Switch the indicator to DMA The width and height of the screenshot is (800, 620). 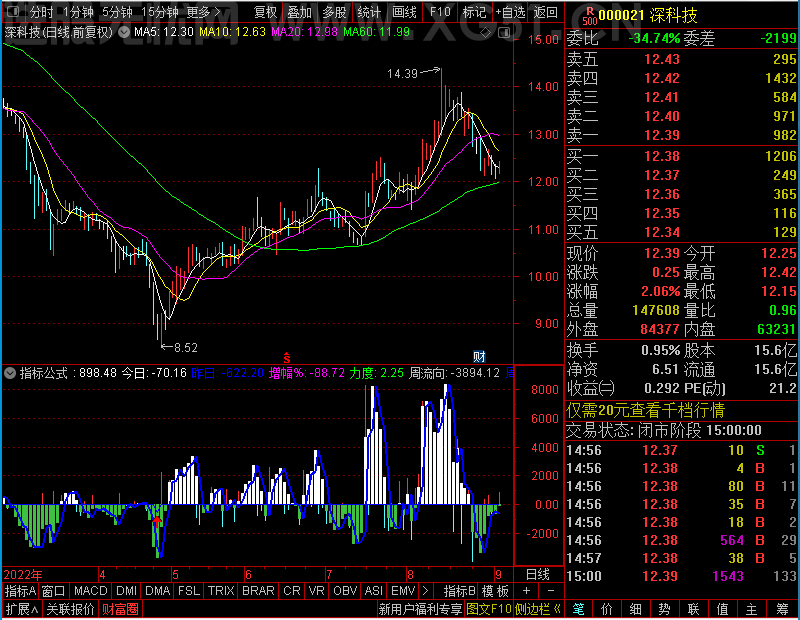[157, 591]
